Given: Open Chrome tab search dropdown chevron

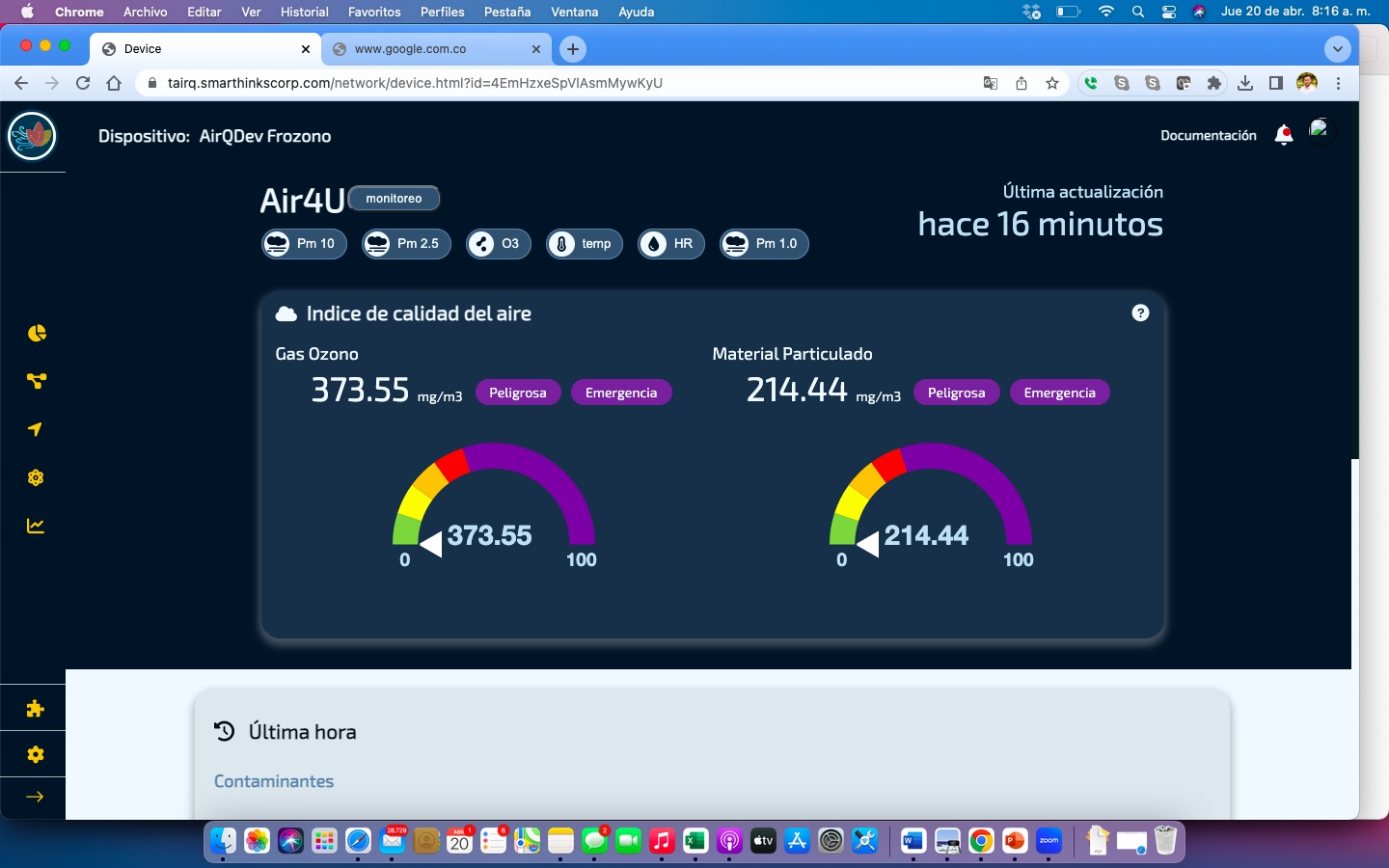Looking at the screenshot, I should (x=1337, y=49).
